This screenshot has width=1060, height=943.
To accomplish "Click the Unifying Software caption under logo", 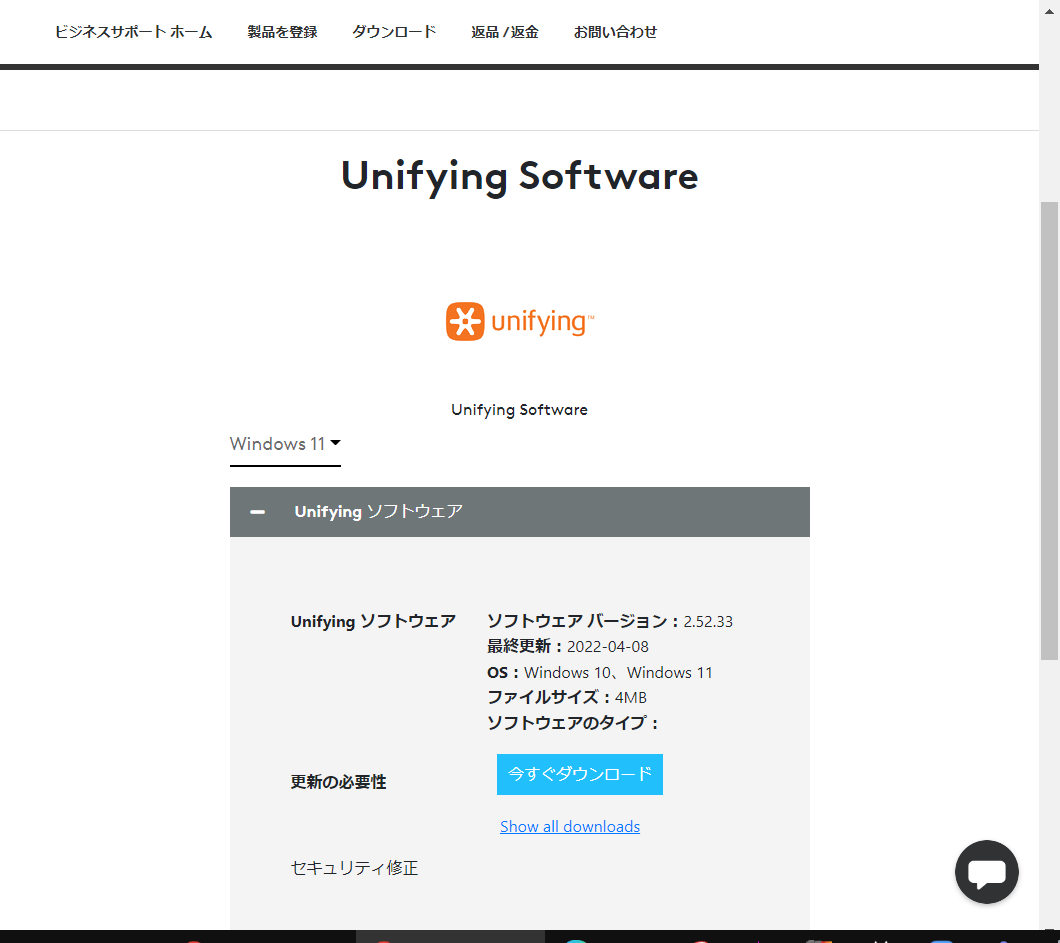I will point(519,410).
